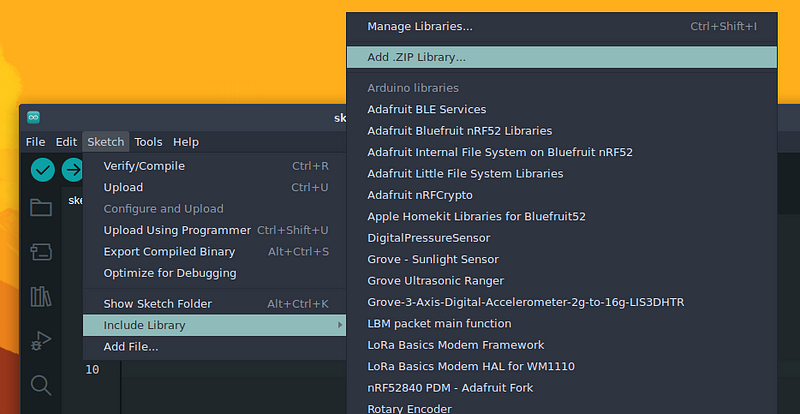Close the Sketch menu
The width and height of the screenshot is (800, 414).
click(x=106, y=142)
